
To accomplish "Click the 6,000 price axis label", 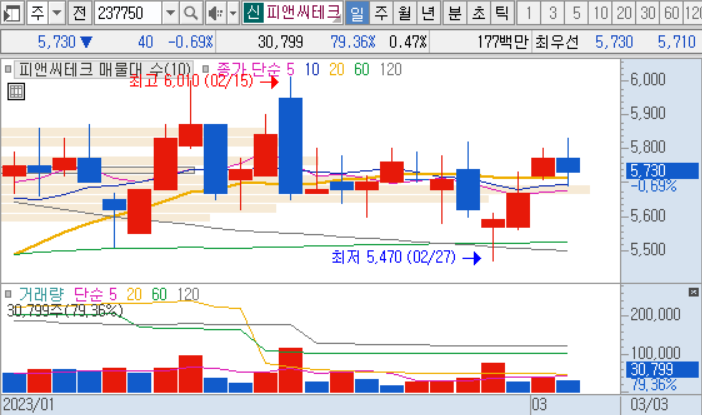I will pyautogui.click(x=648, y=80).
